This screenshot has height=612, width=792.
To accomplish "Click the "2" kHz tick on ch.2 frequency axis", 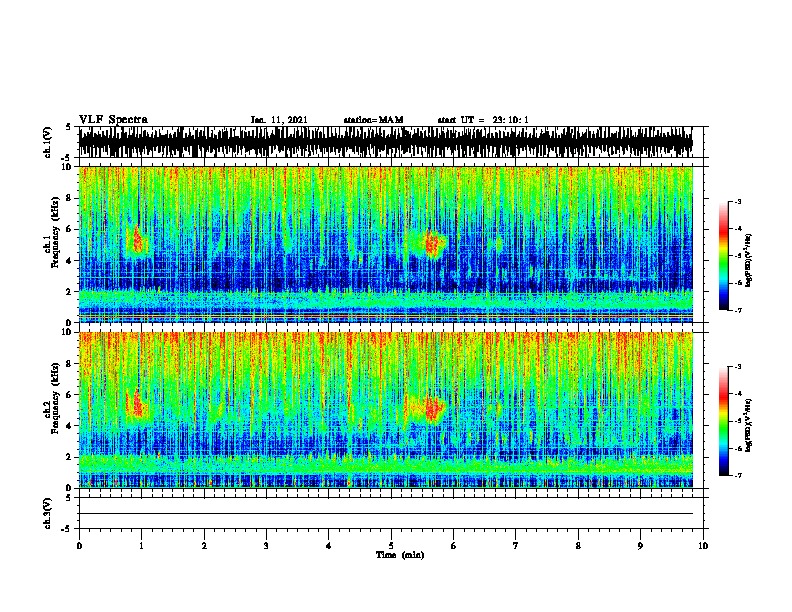I will (69, 457).
